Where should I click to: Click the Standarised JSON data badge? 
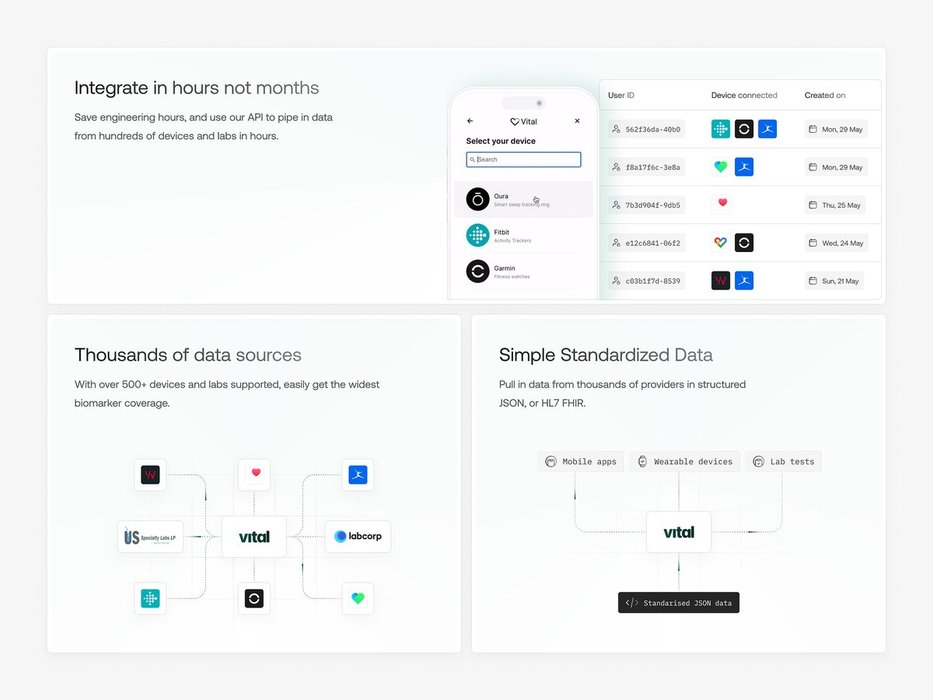click(x=678, y=602)
